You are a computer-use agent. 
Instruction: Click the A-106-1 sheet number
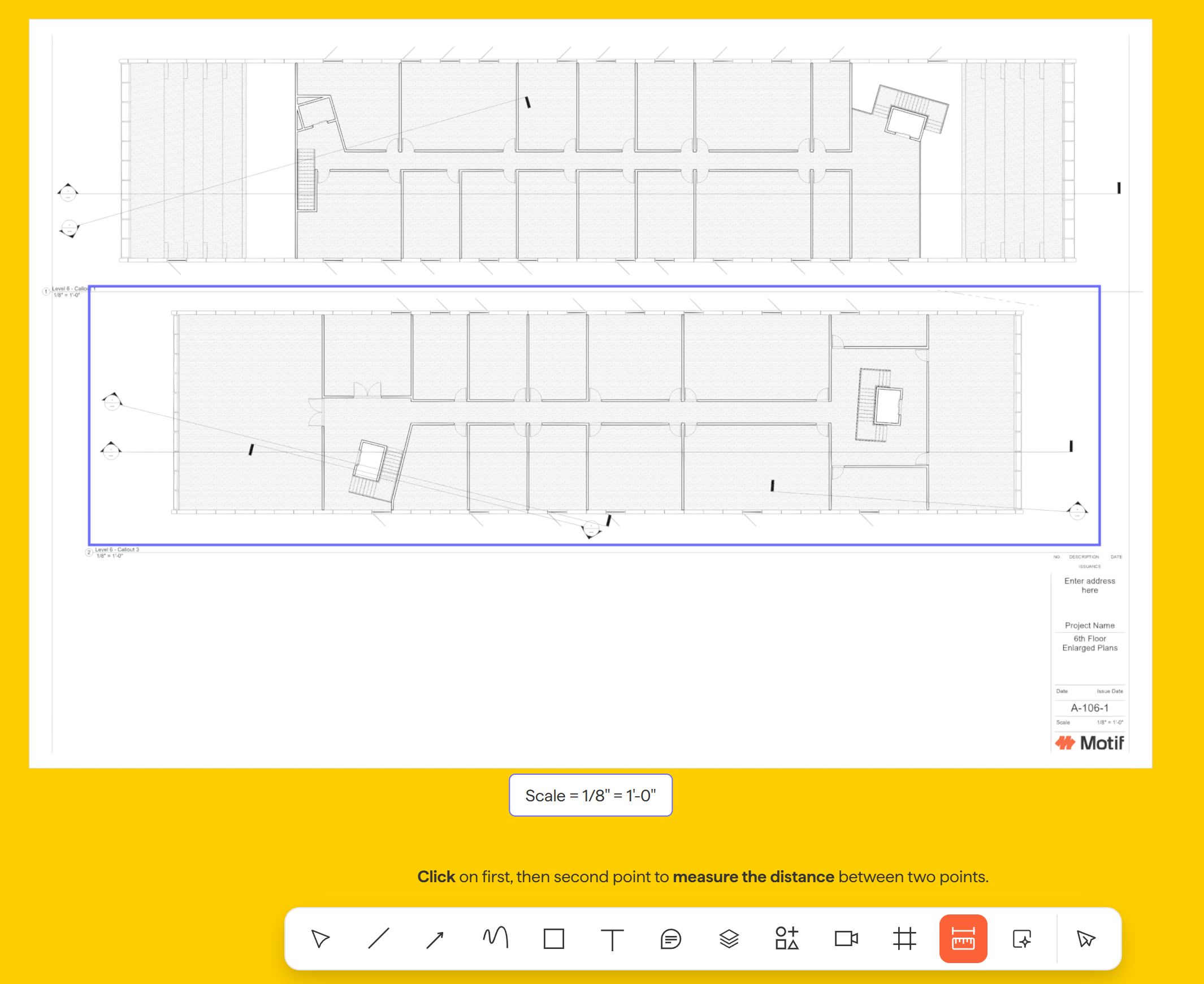tap(1090, 708)
